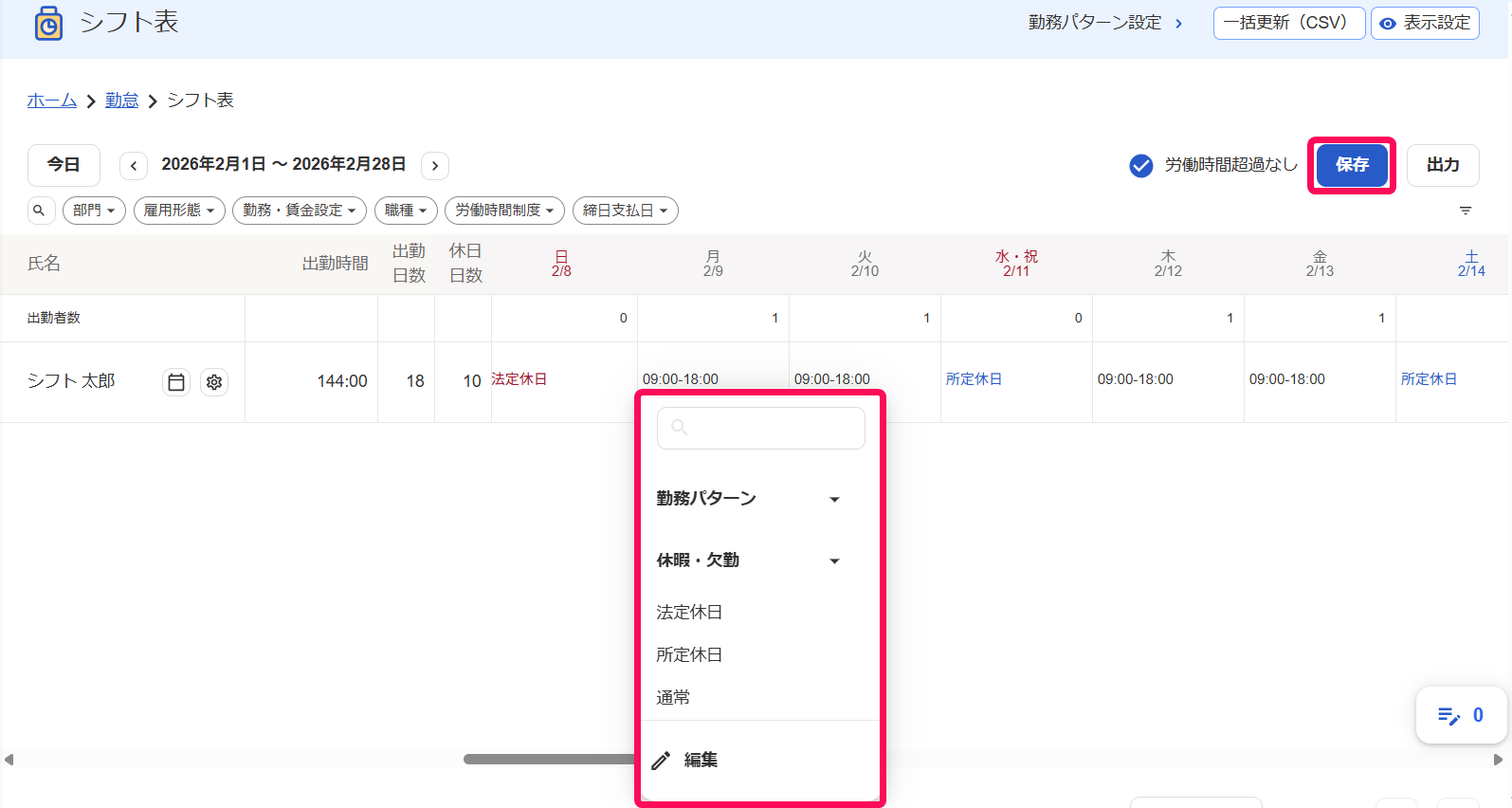Viewport: 1512px width, 808px height.
Task: Click the search magnifier filter button
Action: 40,211
